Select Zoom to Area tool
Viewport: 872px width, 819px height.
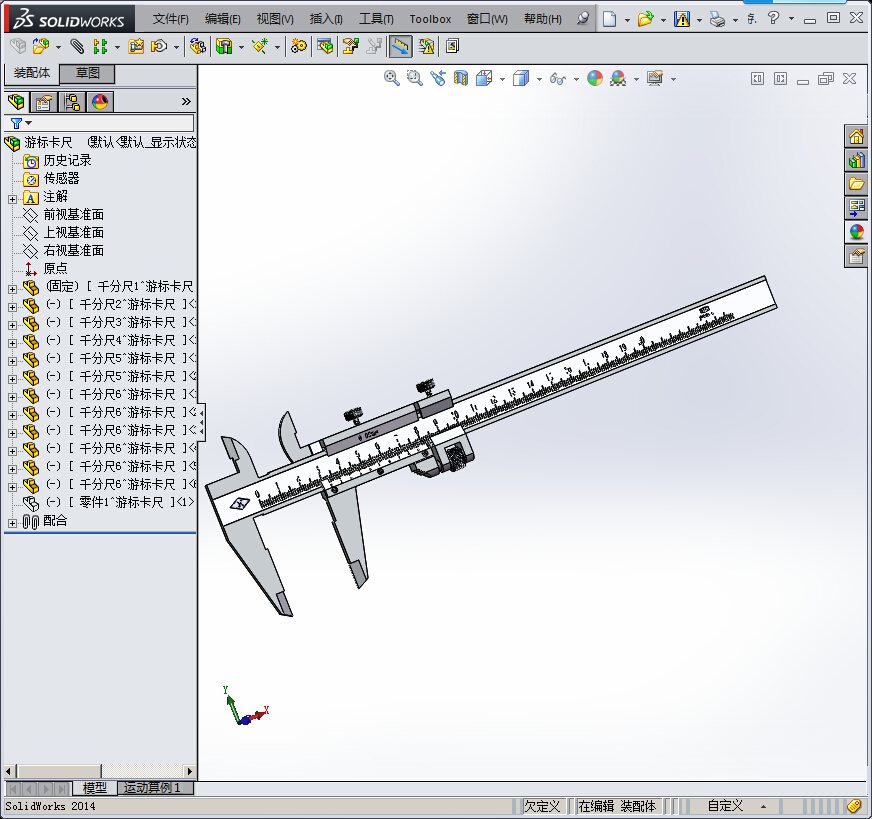415,78
